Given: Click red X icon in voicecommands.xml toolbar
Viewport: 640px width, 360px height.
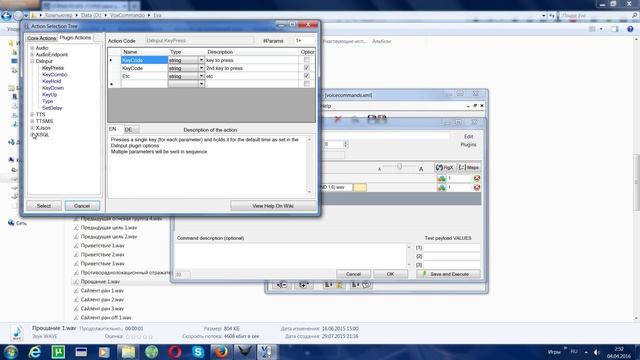Looking at the screenshot, I should point(338,119).
